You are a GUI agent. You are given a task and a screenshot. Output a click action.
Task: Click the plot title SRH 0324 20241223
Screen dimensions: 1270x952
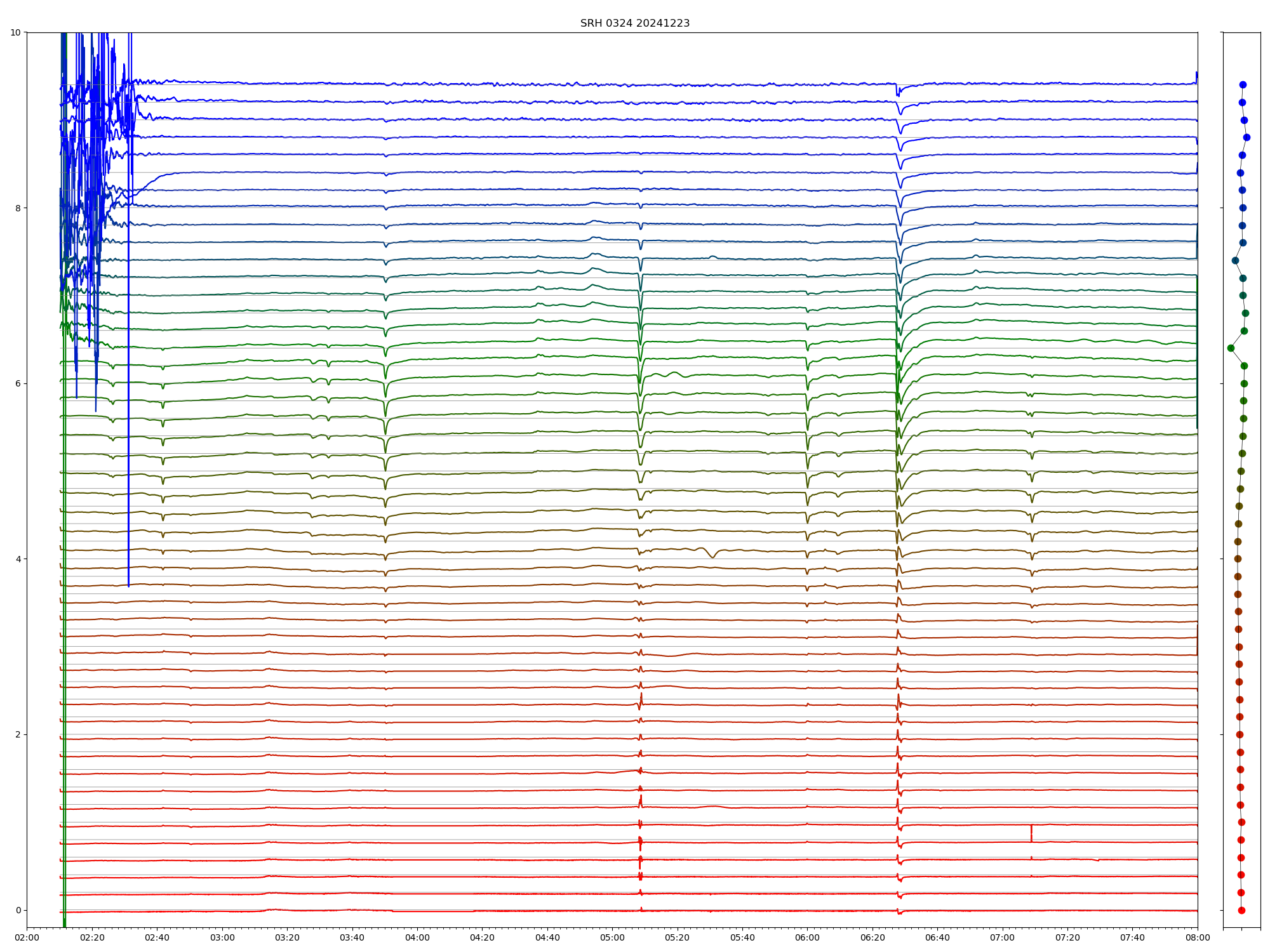coord(634,23)
